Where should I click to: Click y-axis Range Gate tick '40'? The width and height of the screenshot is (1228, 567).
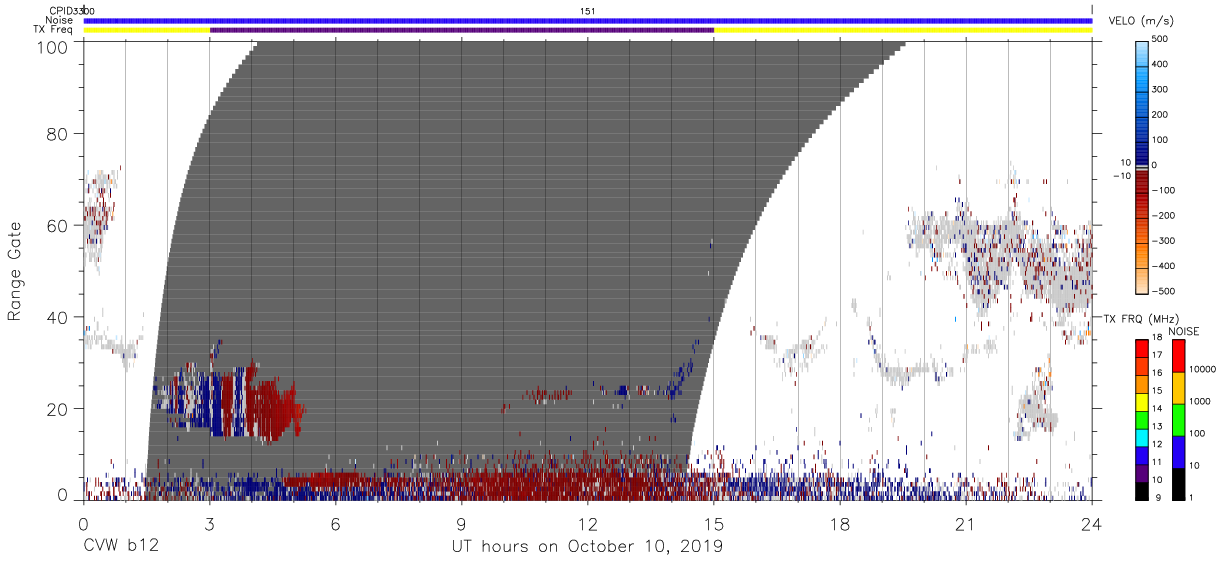click(x=57, y=317)
